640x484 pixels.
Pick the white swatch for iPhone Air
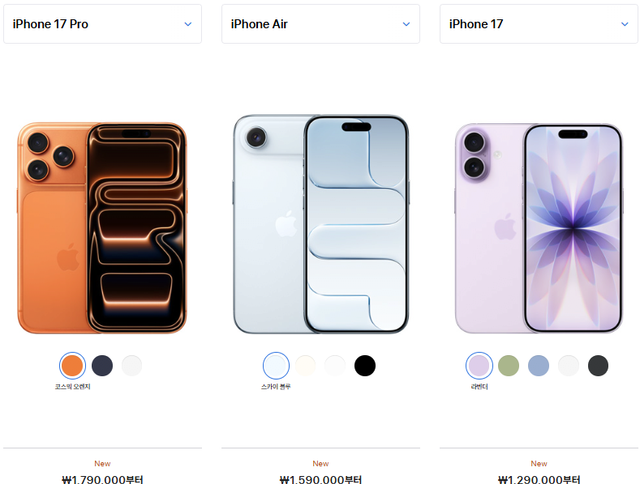[x=335, y=365]
